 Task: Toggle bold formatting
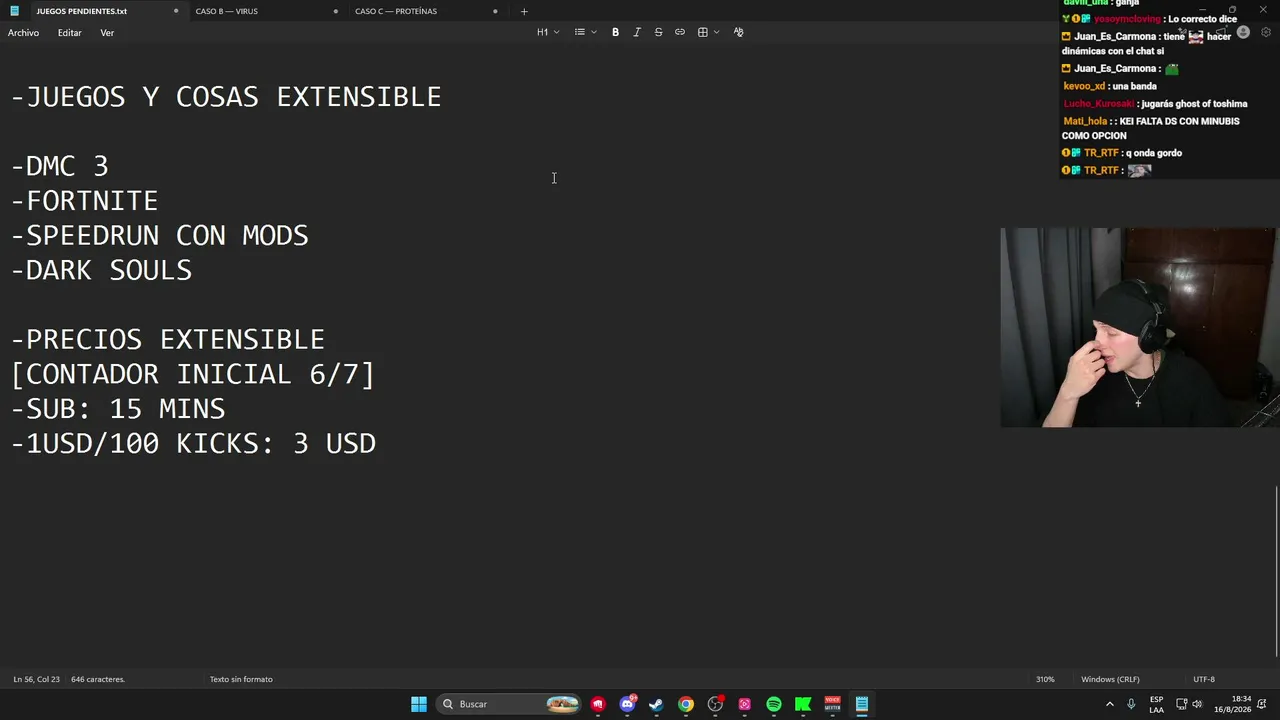tap(615, 32)
